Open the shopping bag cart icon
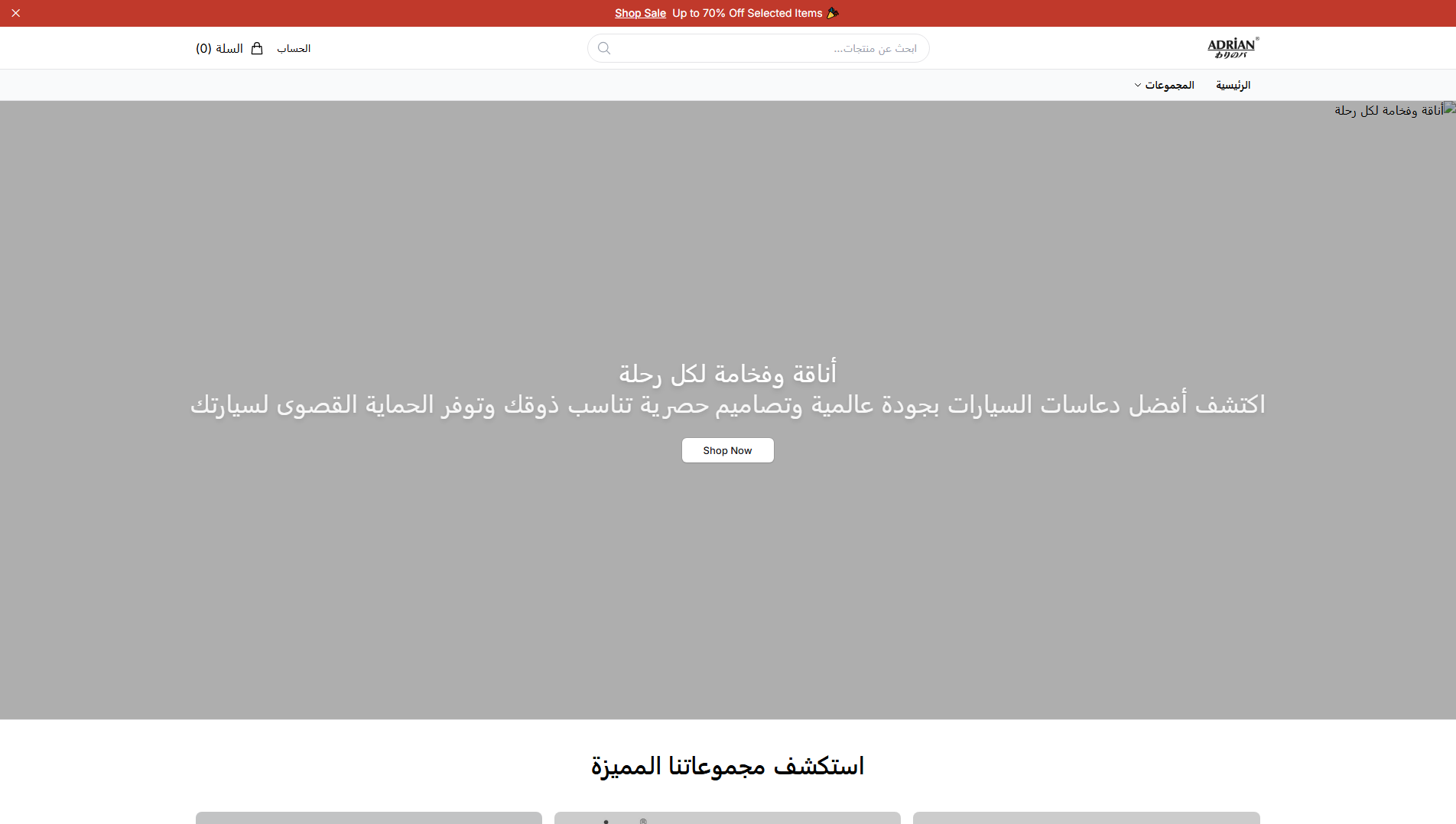 coord(257,48)
